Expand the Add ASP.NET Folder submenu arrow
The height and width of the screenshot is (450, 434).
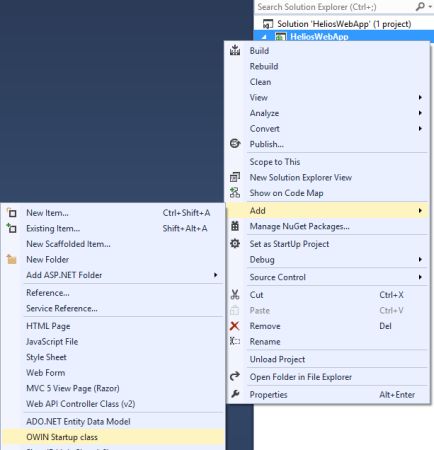coord(216,275)
